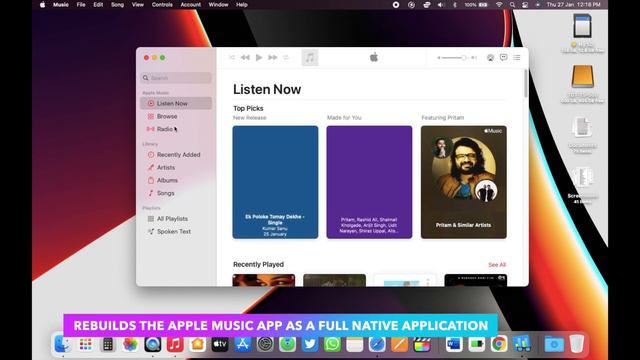Open the Bluetooth menu bar icon
640x360 pixels.
[455, 5]
